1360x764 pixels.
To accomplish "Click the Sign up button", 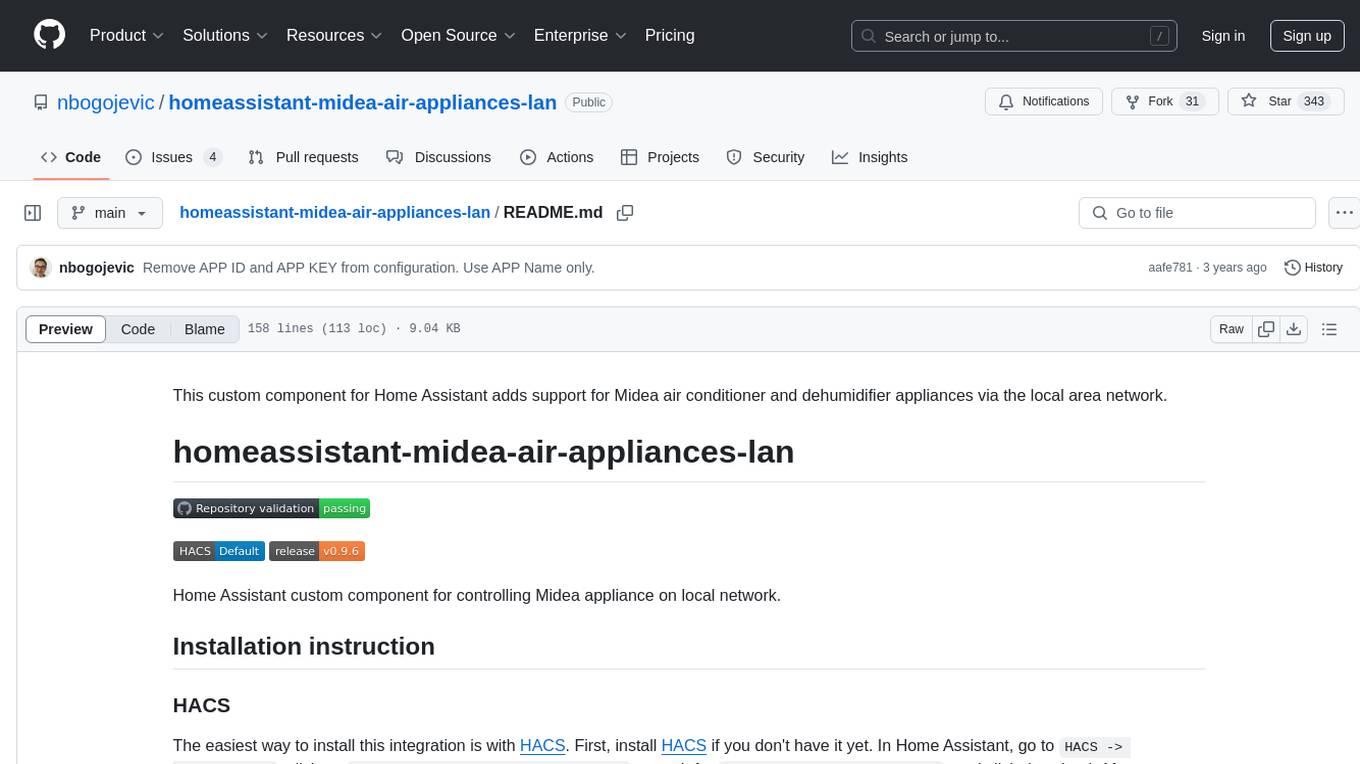I will [1307, 36].
